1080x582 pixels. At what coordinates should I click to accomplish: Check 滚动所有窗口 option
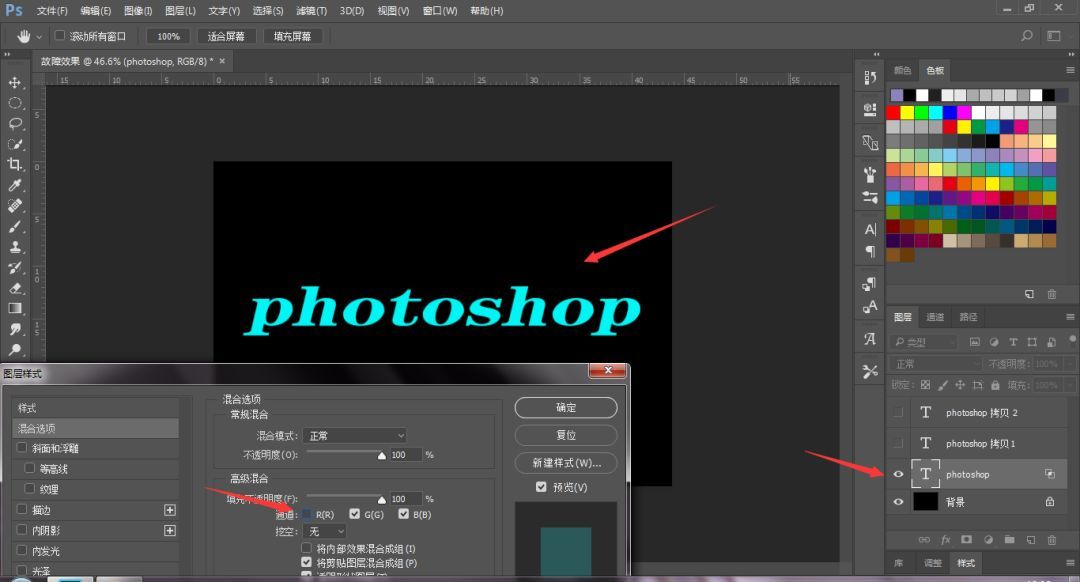[60, 36]
